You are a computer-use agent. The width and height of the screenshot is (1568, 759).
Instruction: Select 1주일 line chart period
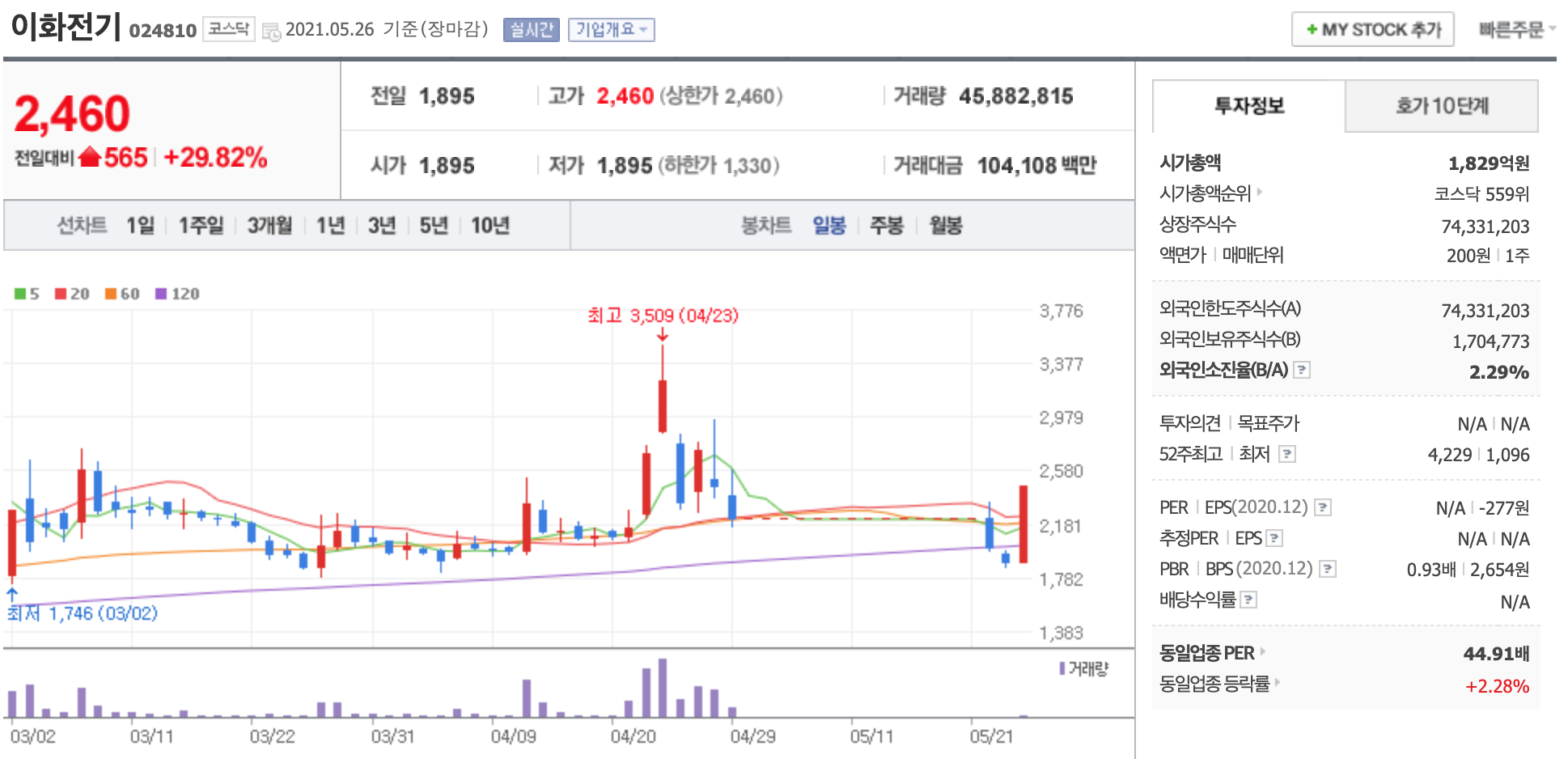(201, 225)
